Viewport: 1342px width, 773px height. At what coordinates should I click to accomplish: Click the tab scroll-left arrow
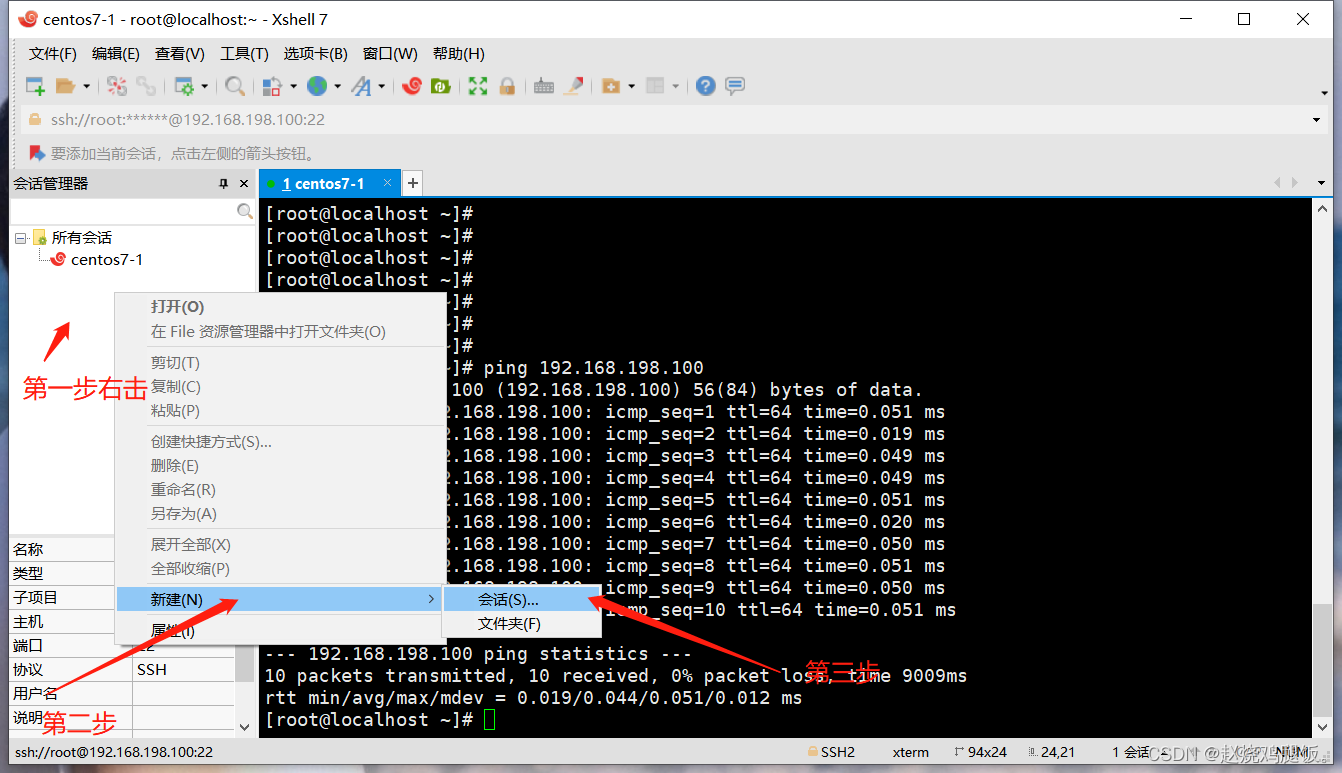coord(1277,183)
